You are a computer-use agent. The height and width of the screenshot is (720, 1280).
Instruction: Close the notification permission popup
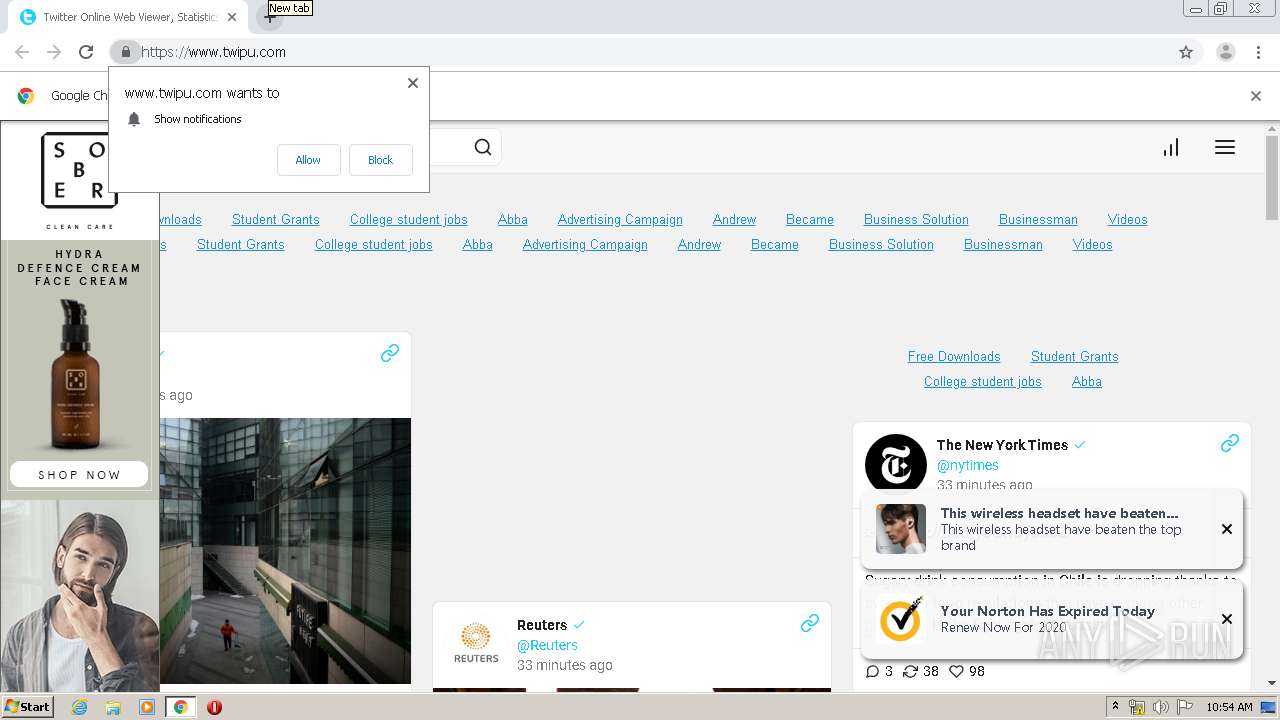[x=413, y=83]
